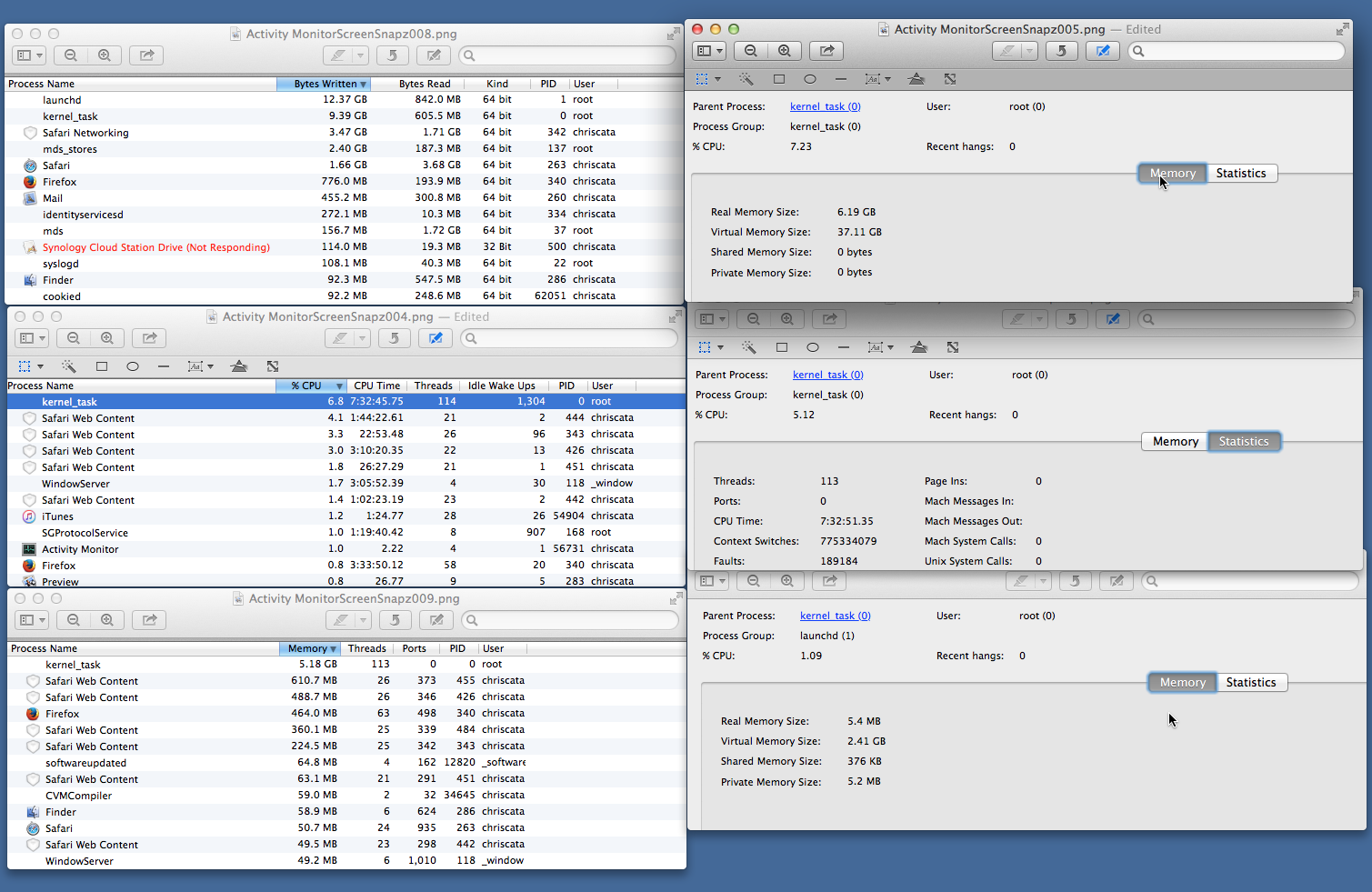Click the rotate icon in ScreenSnapz005 toolbar
Image resolution: width=1372 pixels, height=892 pixels.
(1061, 50)
